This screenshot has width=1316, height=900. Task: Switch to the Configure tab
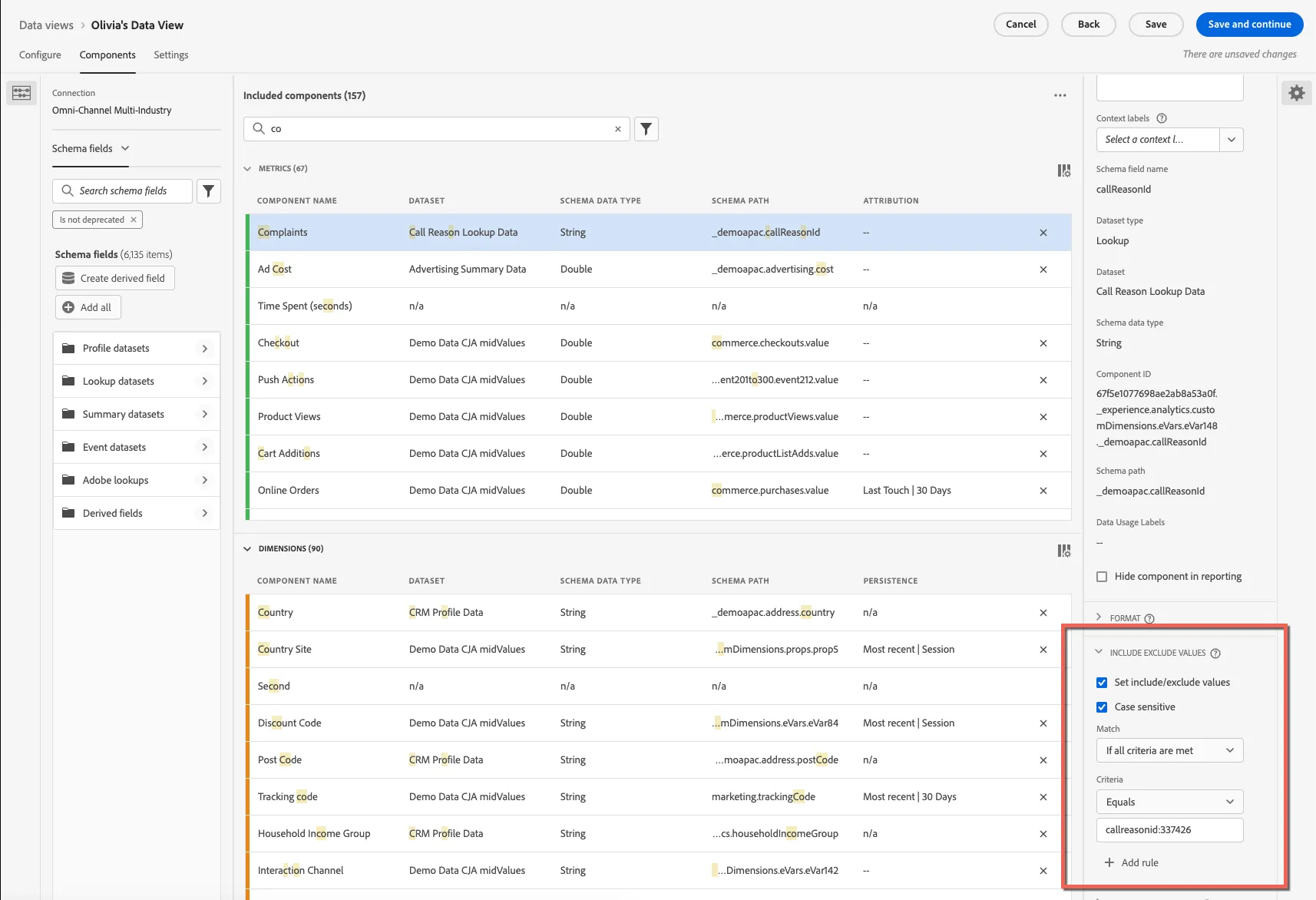tap(40, 55)
